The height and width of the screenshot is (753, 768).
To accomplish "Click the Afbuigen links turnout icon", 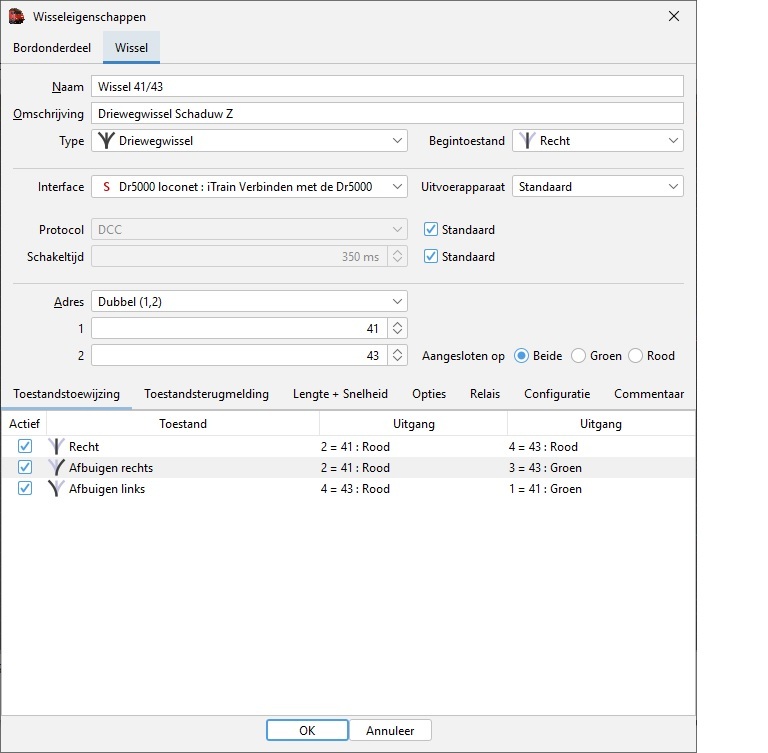I will [56, 489].
